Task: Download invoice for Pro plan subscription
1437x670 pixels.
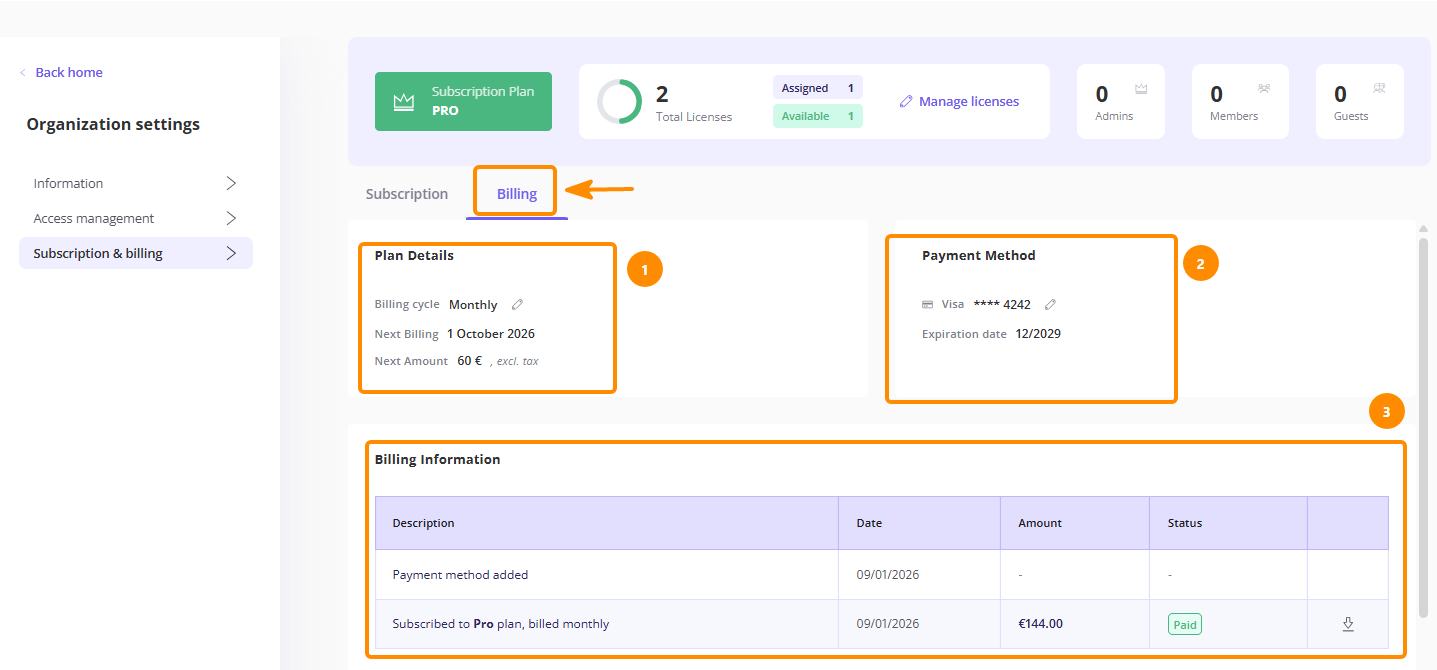Action: [1348, 624]
